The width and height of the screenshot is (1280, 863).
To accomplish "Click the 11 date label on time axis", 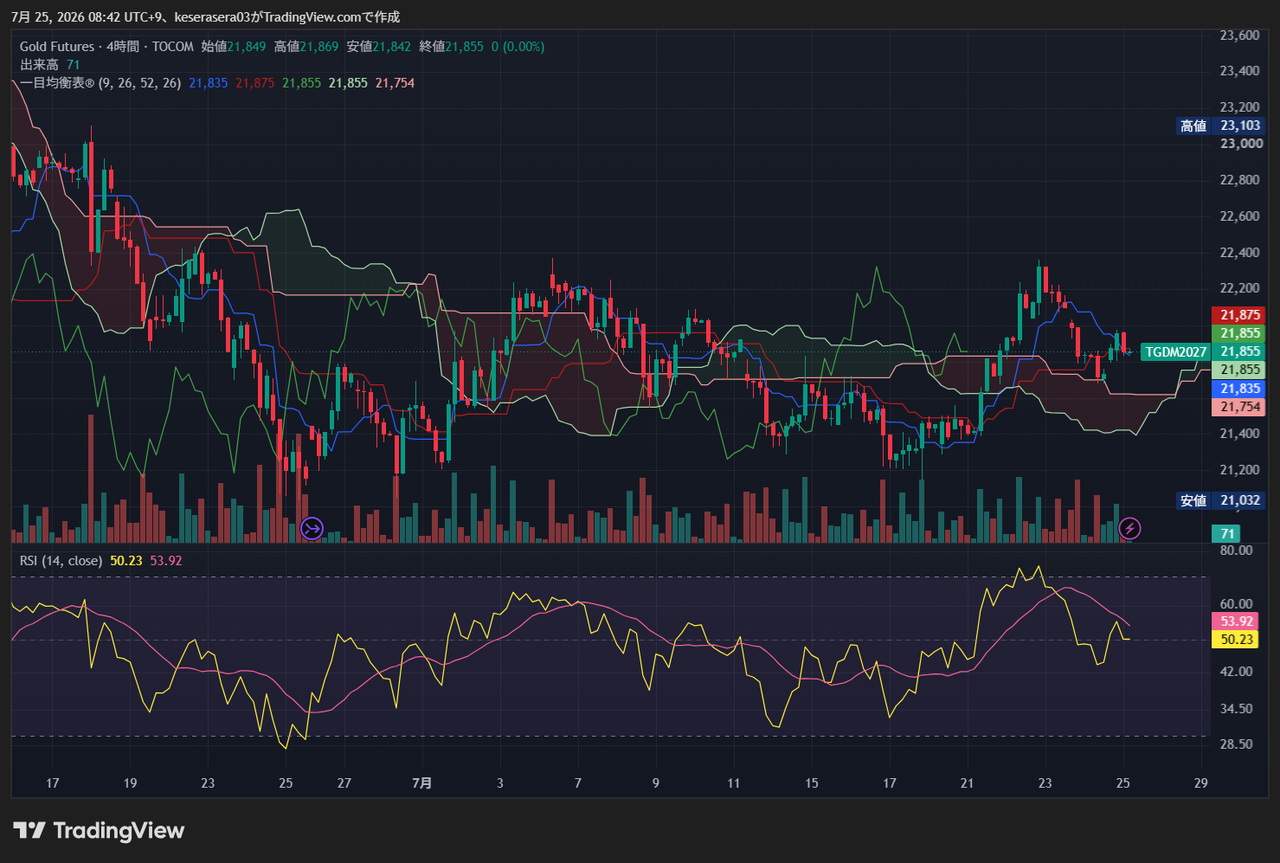I will [x=734, y=783].
